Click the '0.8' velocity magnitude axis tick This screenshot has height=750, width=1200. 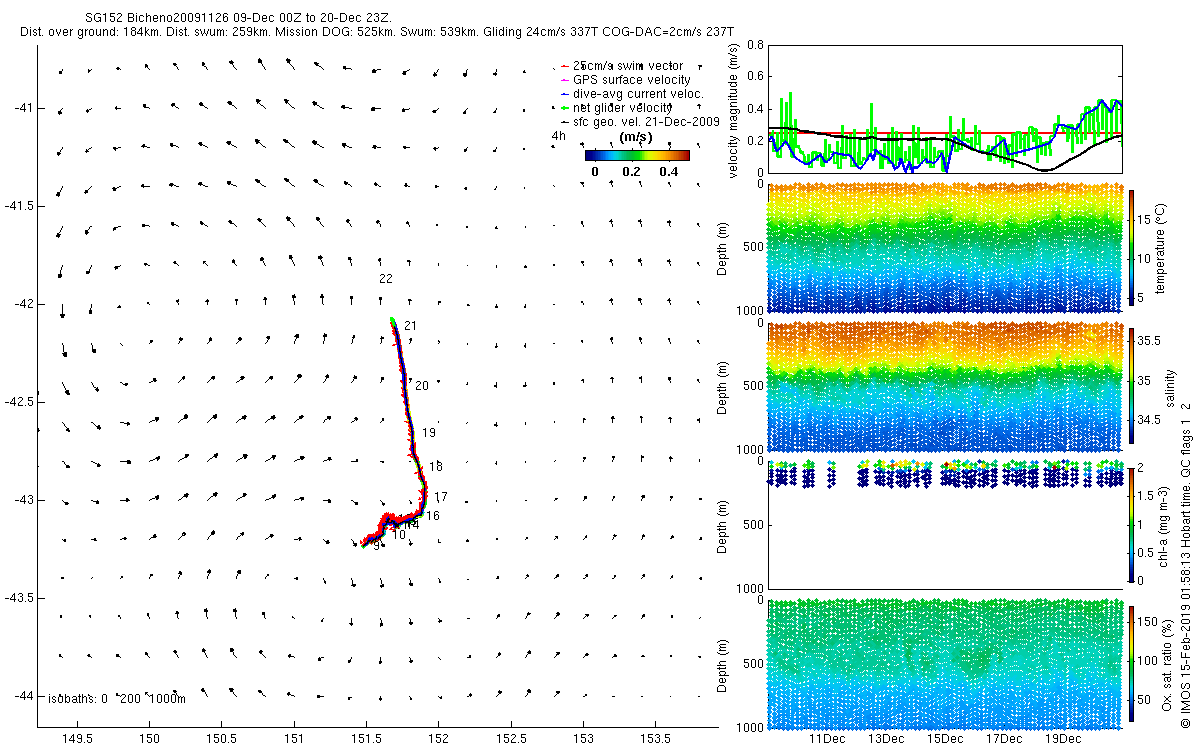click(755, 45)
